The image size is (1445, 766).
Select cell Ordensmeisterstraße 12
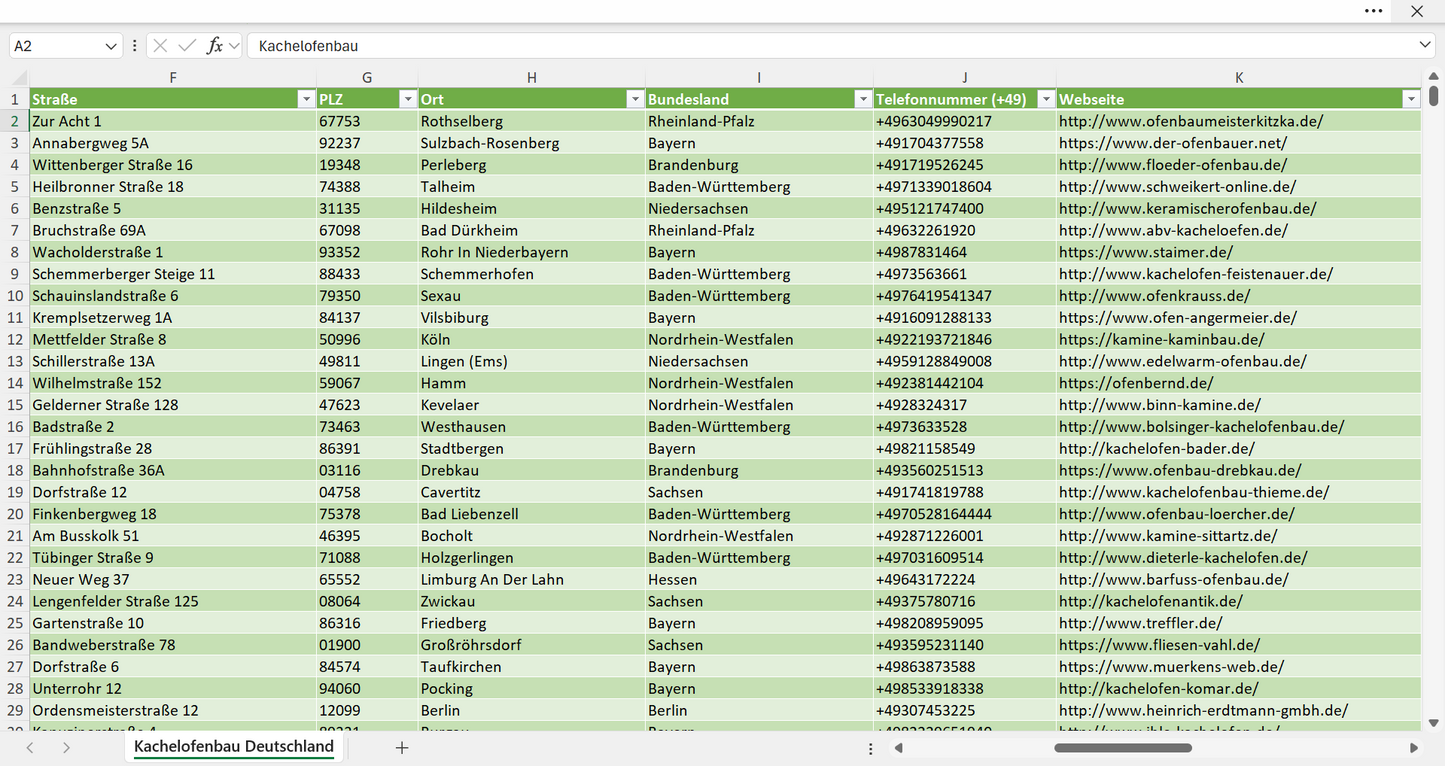click(x=173, y=710)
